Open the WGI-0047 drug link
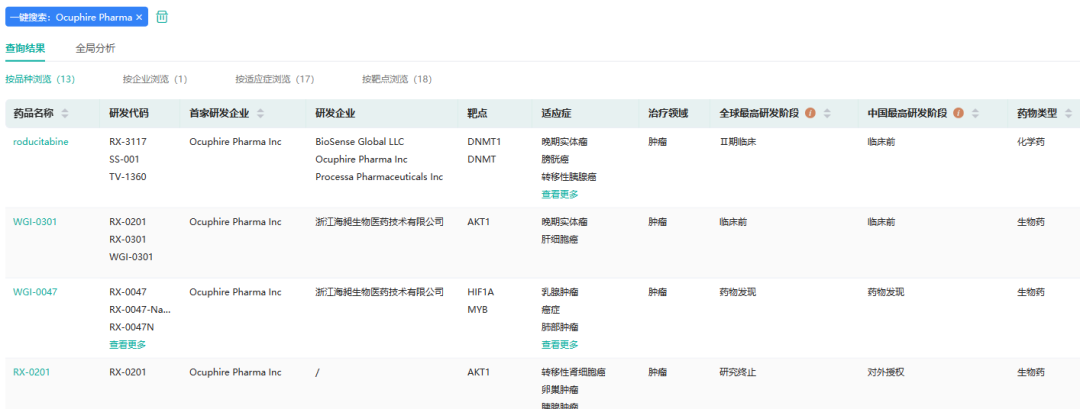 click(x=35, y=292)
